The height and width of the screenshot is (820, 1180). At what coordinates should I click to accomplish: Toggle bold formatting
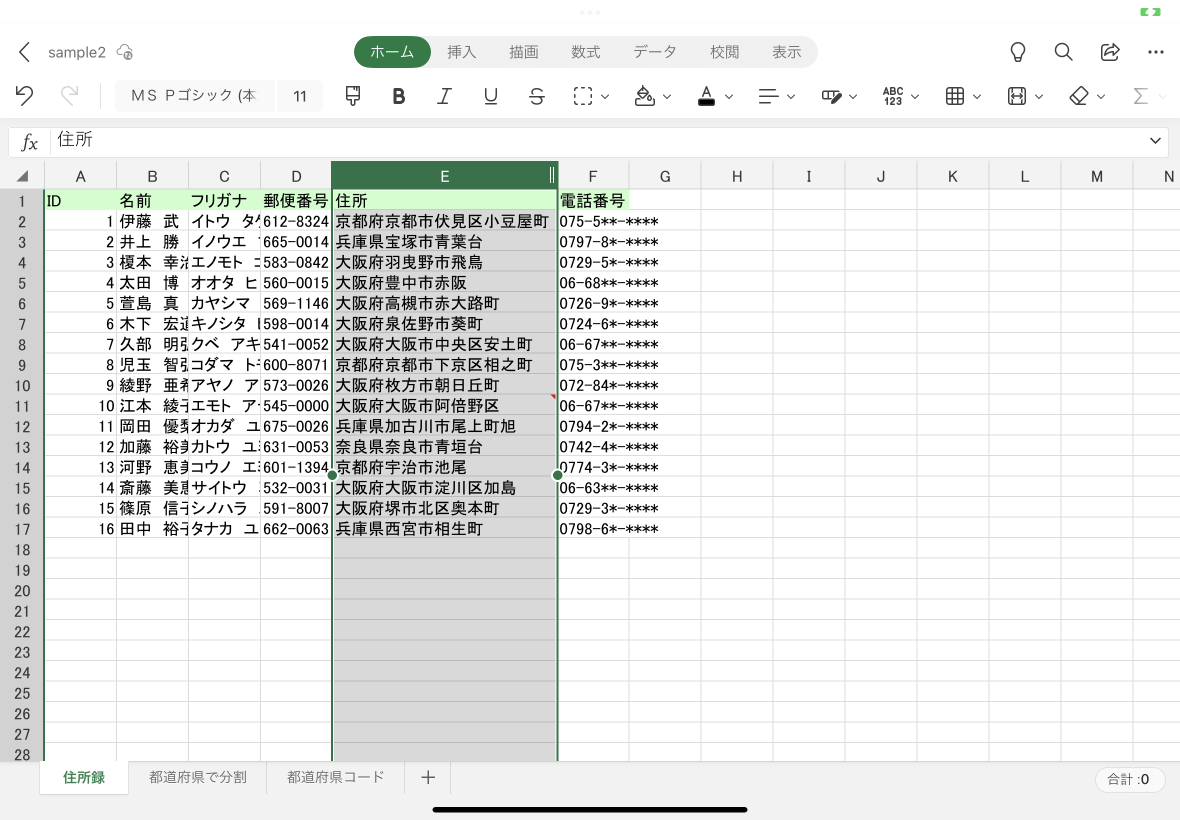[x=399, y=96]
